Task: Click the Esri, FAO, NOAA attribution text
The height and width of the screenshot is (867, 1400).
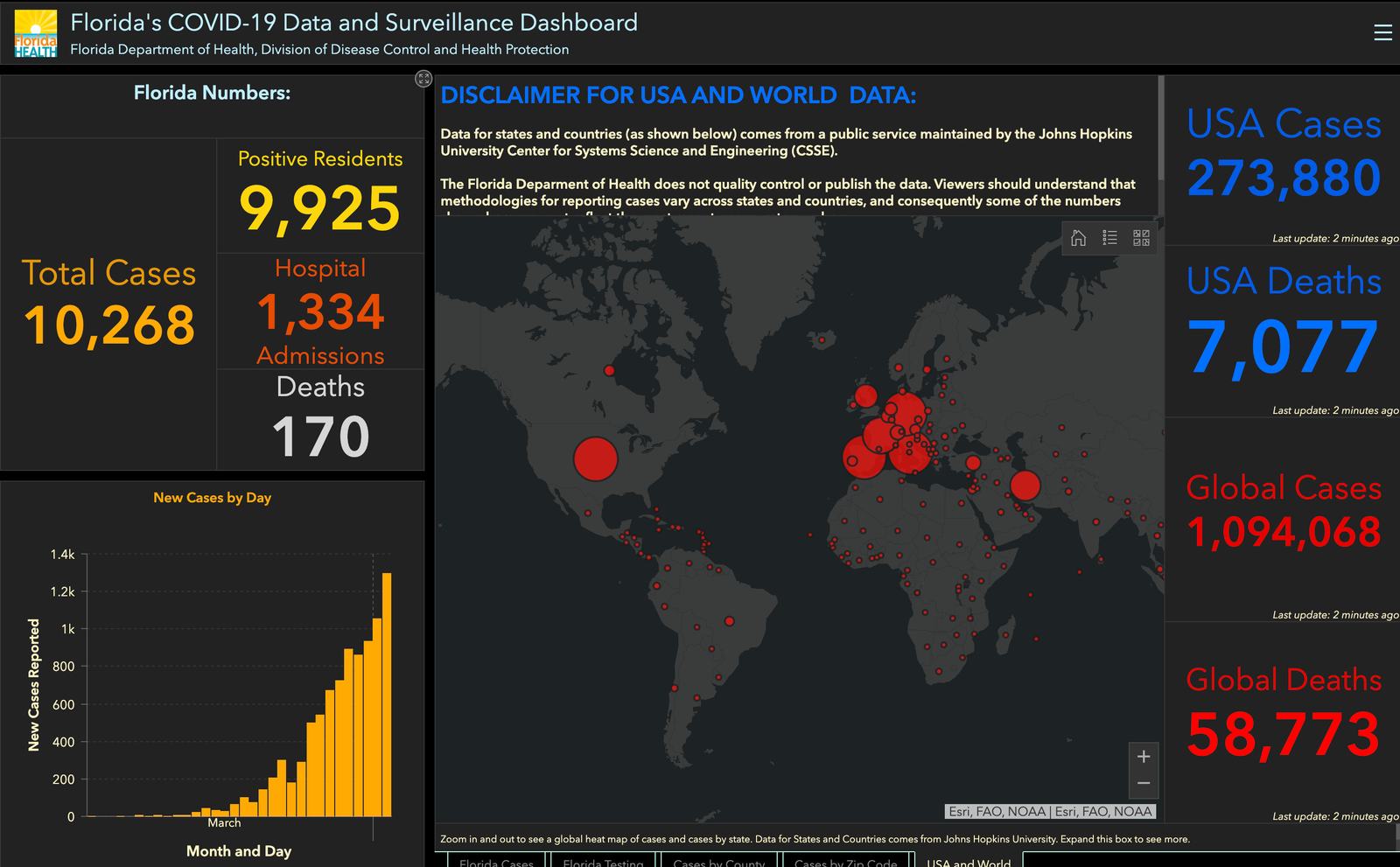Action: point(1051,812)
